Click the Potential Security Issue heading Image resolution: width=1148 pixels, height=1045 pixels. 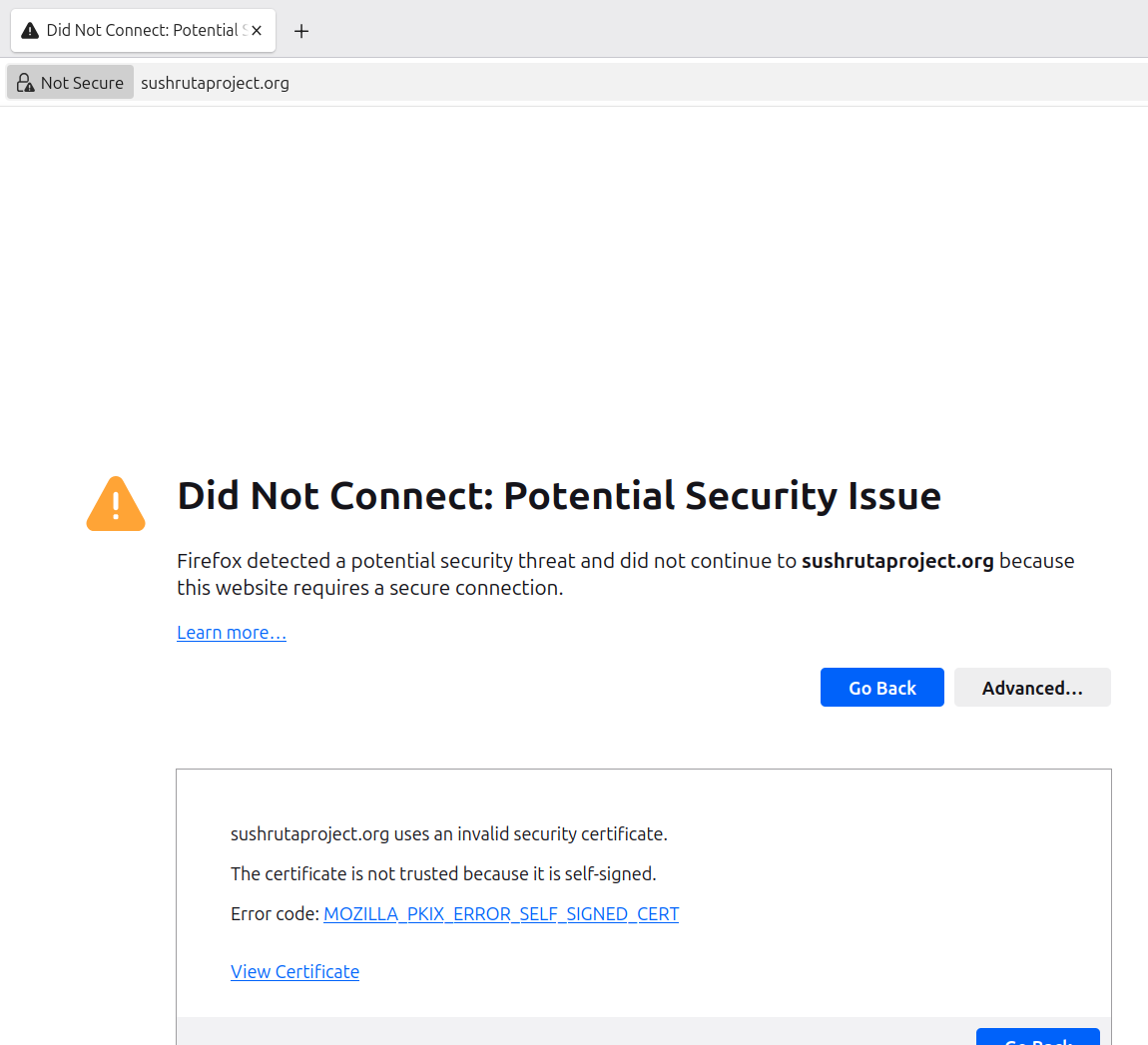(x=559, y=496)
